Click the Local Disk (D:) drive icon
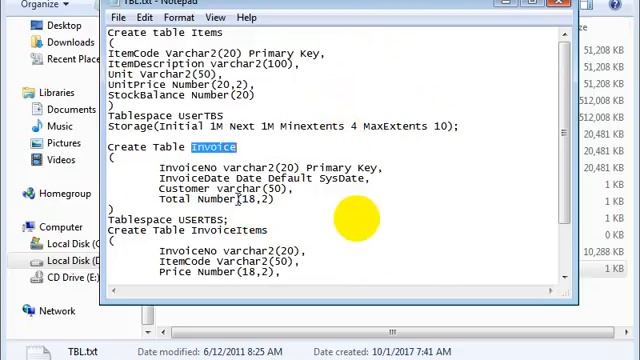 pyautogui.click(x=37, y=261)
